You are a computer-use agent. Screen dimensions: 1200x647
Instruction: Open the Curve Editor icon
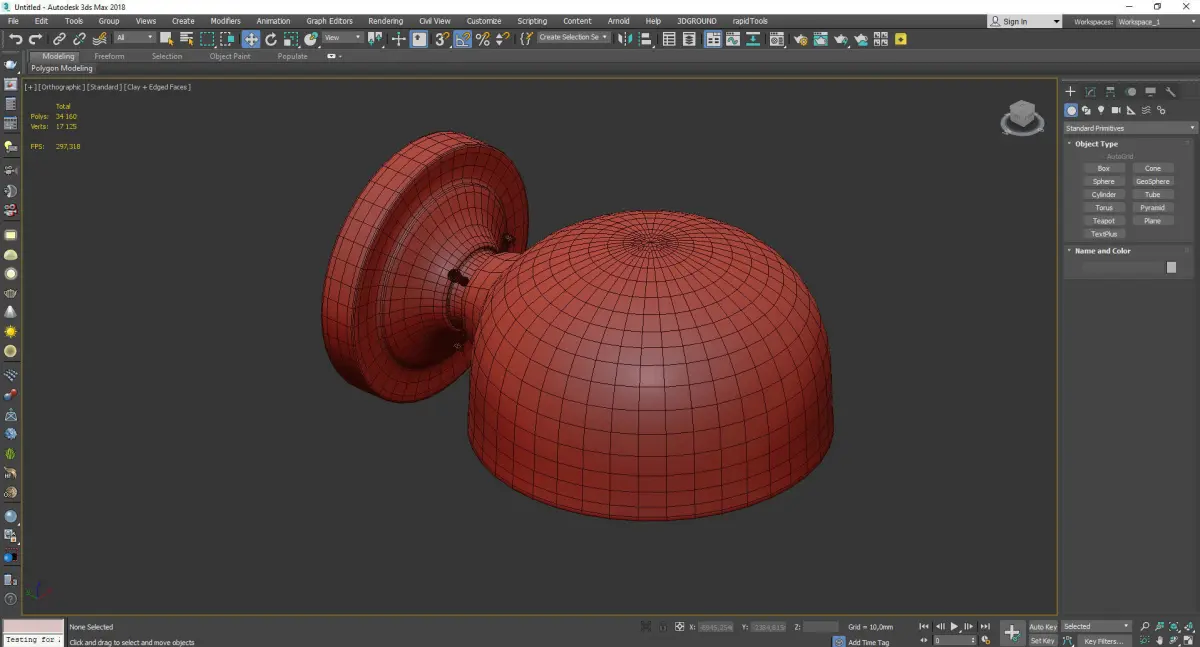(733, 39)
